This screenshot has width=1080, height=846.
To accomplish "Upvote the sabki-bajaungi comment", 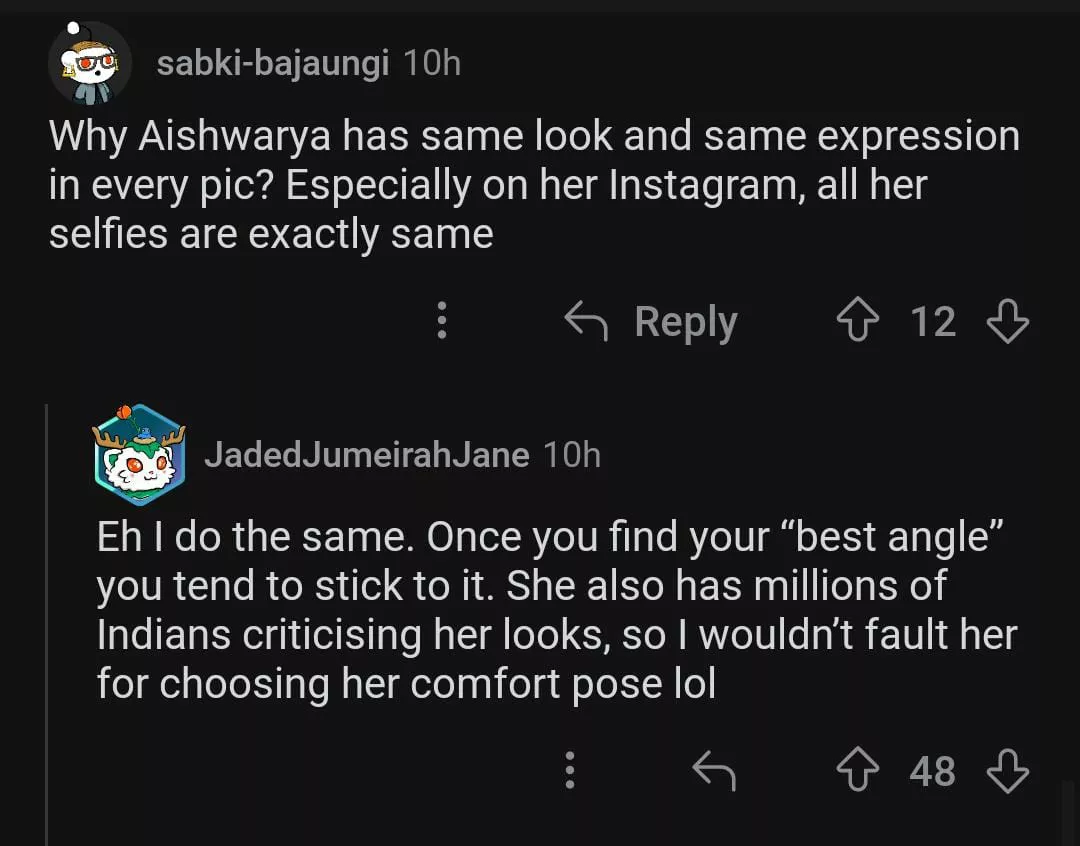I will click(857, 322).
